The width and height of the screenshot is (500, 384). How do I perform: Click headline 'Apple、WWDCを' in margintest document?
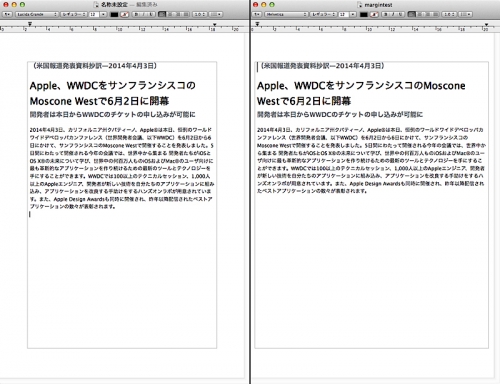point(296,86)
